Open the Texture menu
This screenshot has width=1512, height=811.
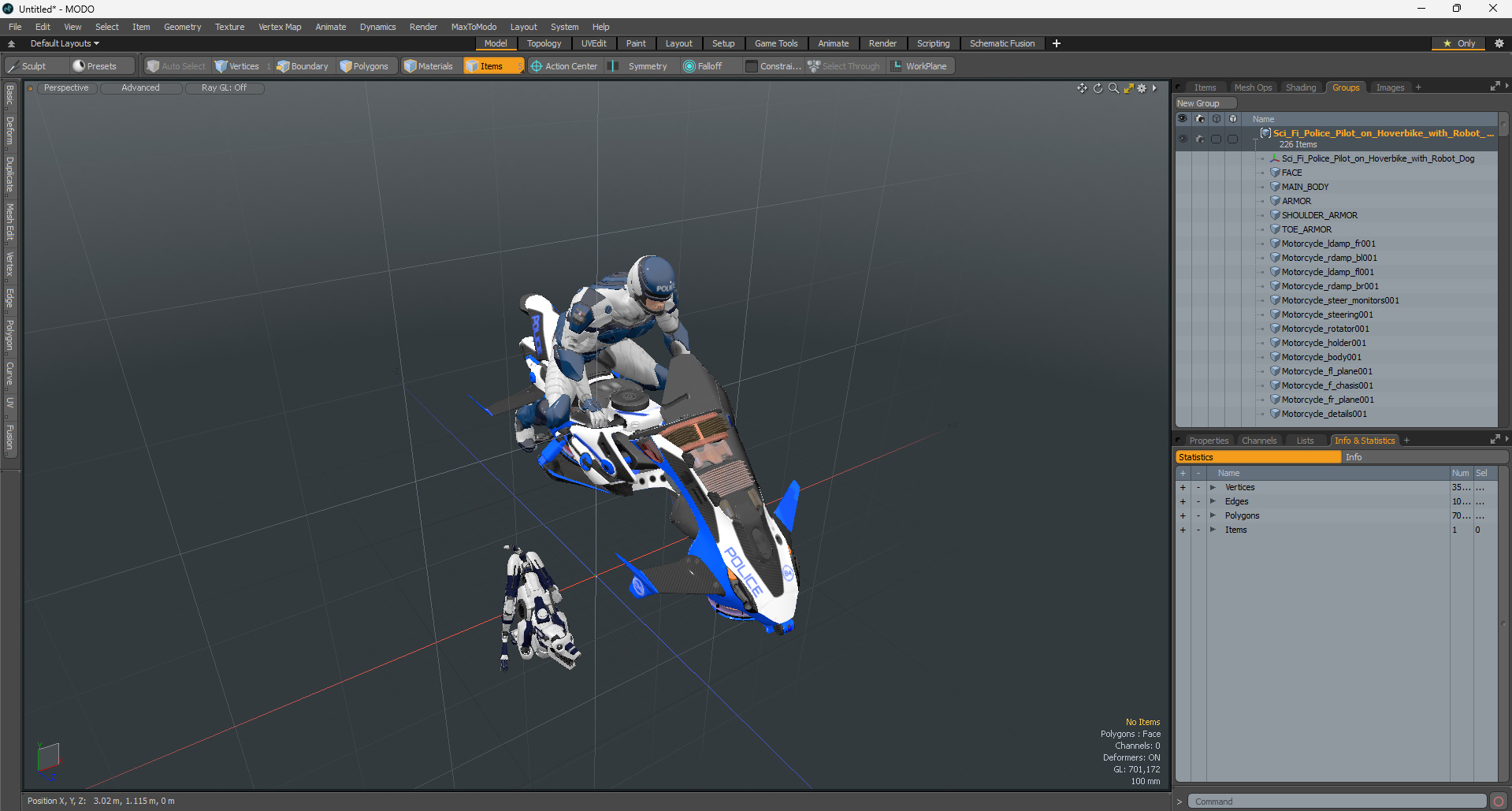click(229, 27)
